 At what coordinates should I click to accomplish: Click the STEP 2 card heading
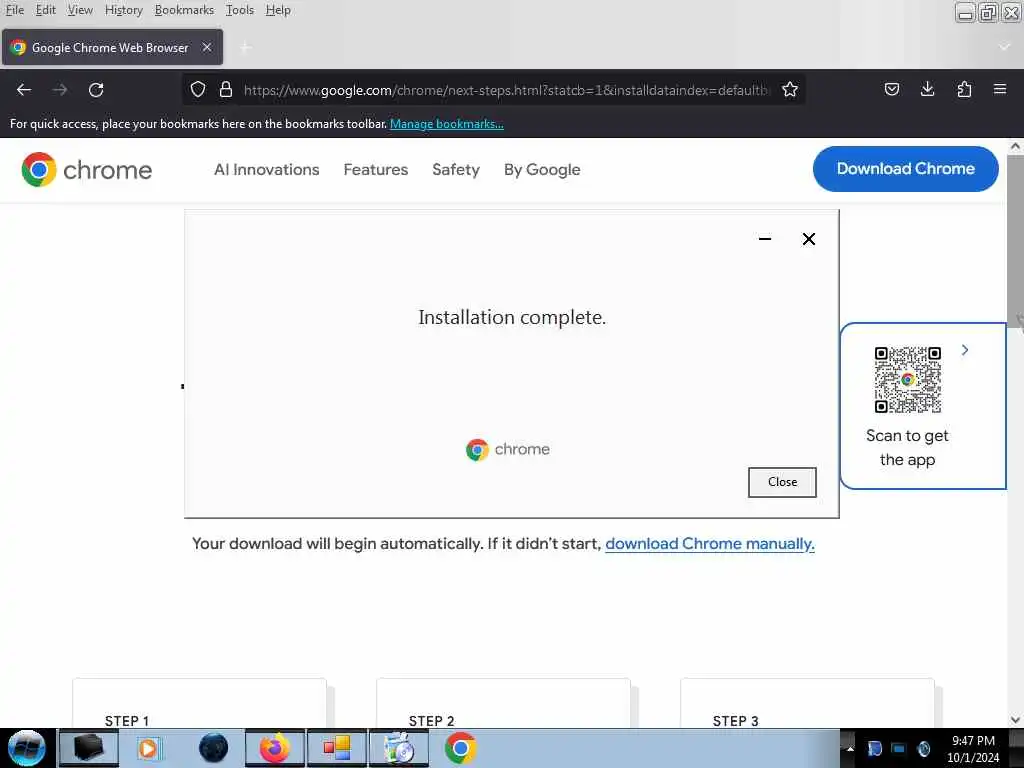click(432, 721)
